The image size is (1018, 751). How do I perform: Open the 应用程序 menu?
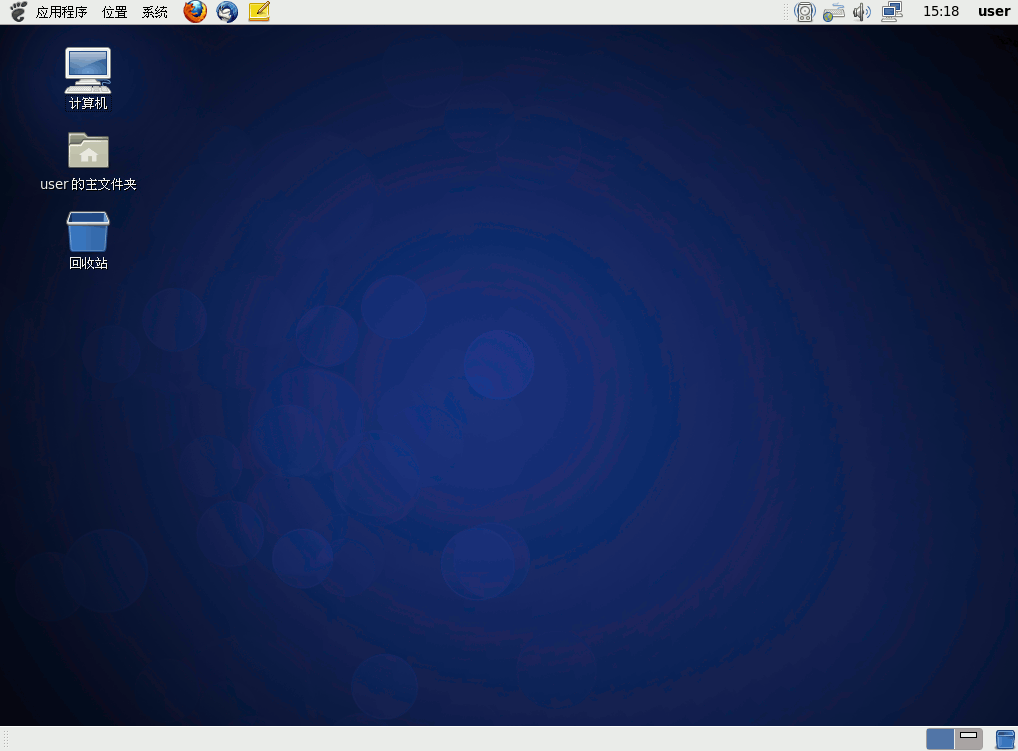coord(62,12)
